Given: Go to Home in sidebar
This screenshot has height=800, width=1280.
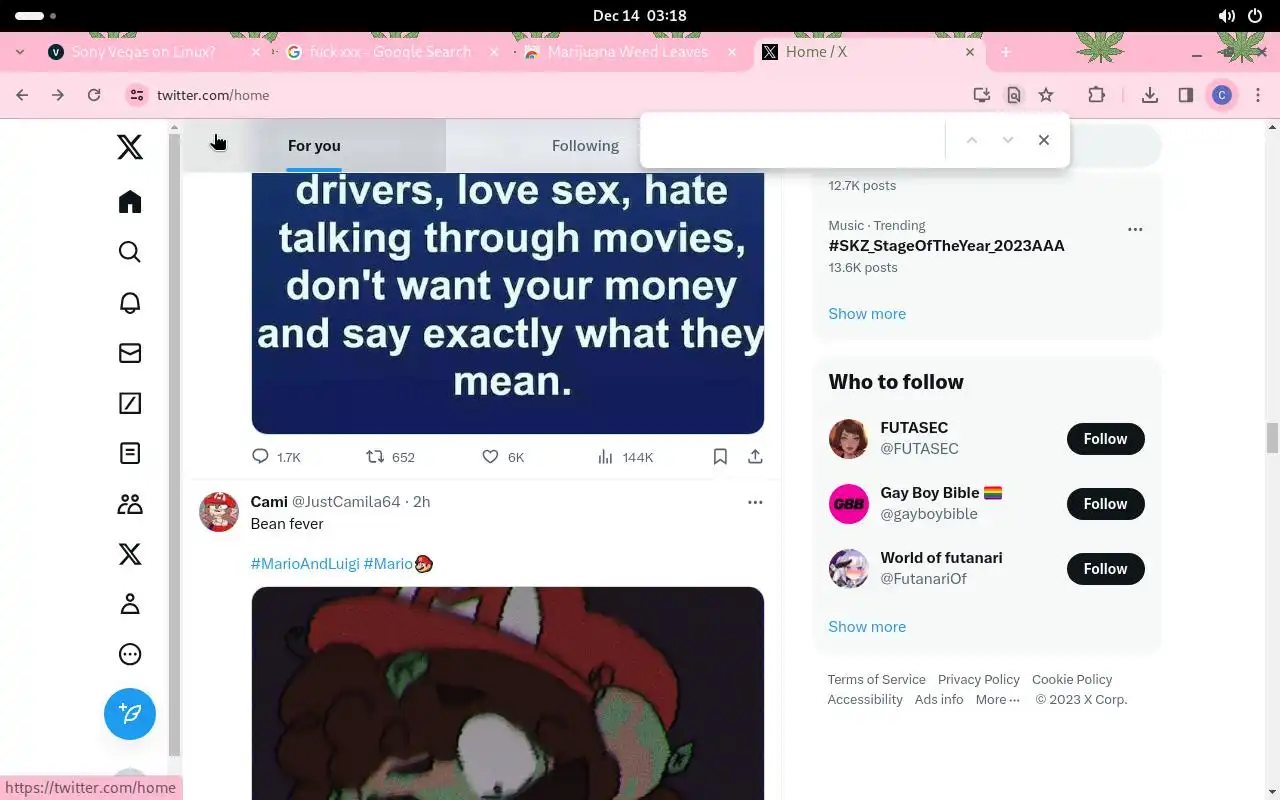Looking at the screenshot, I should tap(130, 202).
